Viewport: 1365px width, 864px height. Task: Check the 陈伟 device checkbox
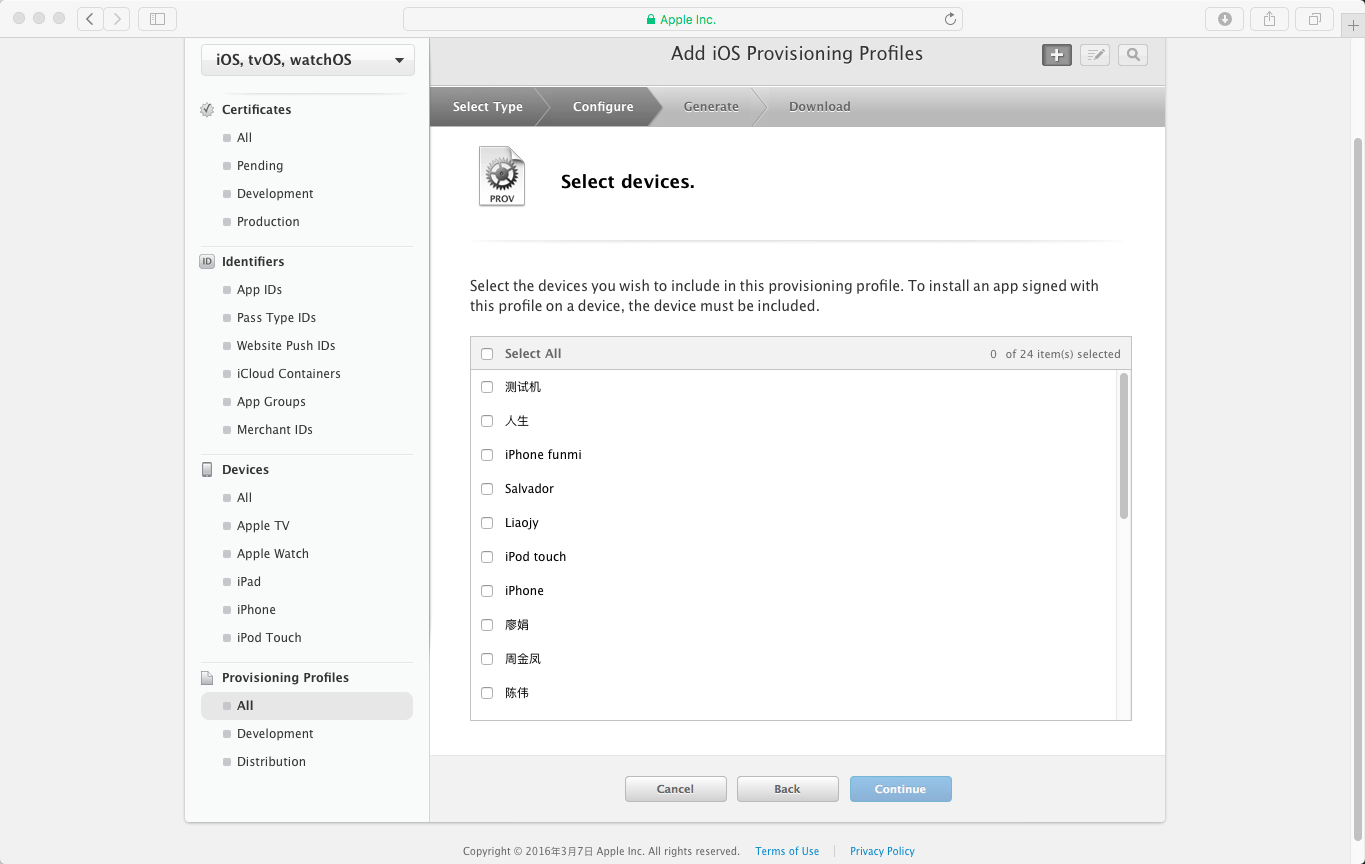point(487,693)
